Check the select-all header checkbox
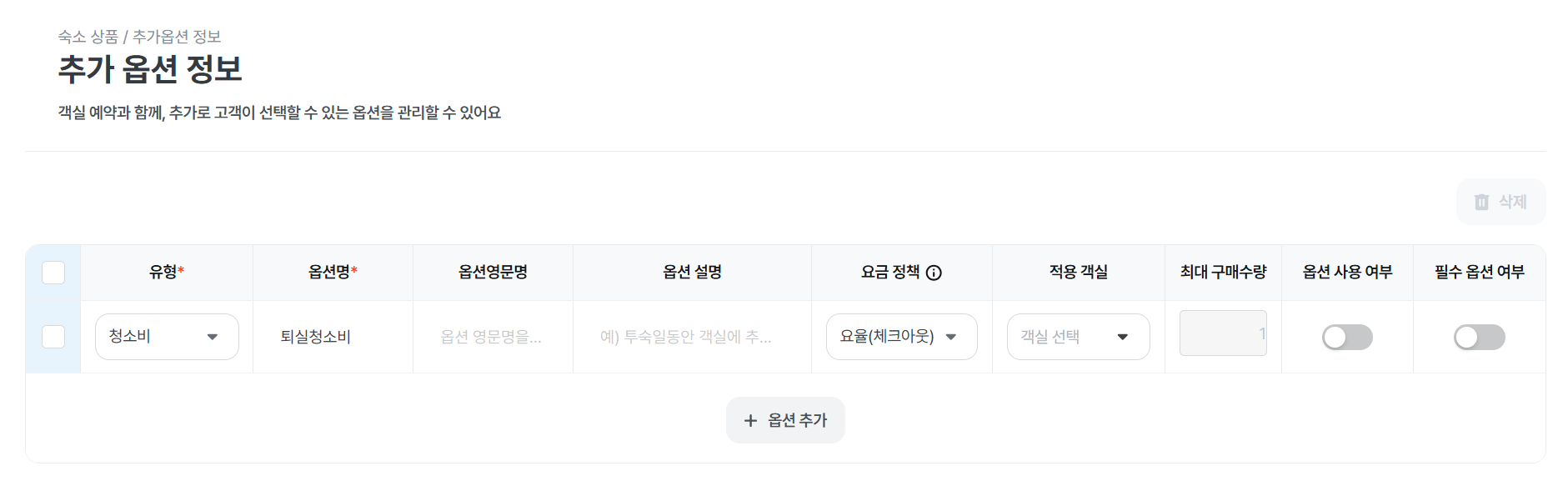This screenshot has height=491, width=1568. tap(53, 273)
